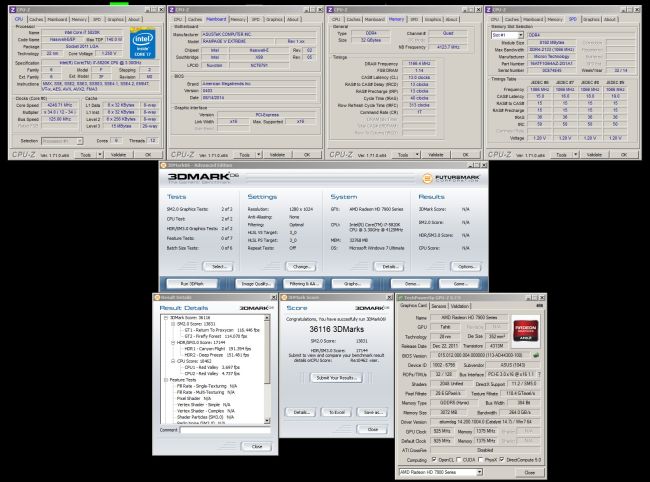Click the '36116 3DMarks' score text
Screen dimensions: 650x482
(x=337, y=329)
